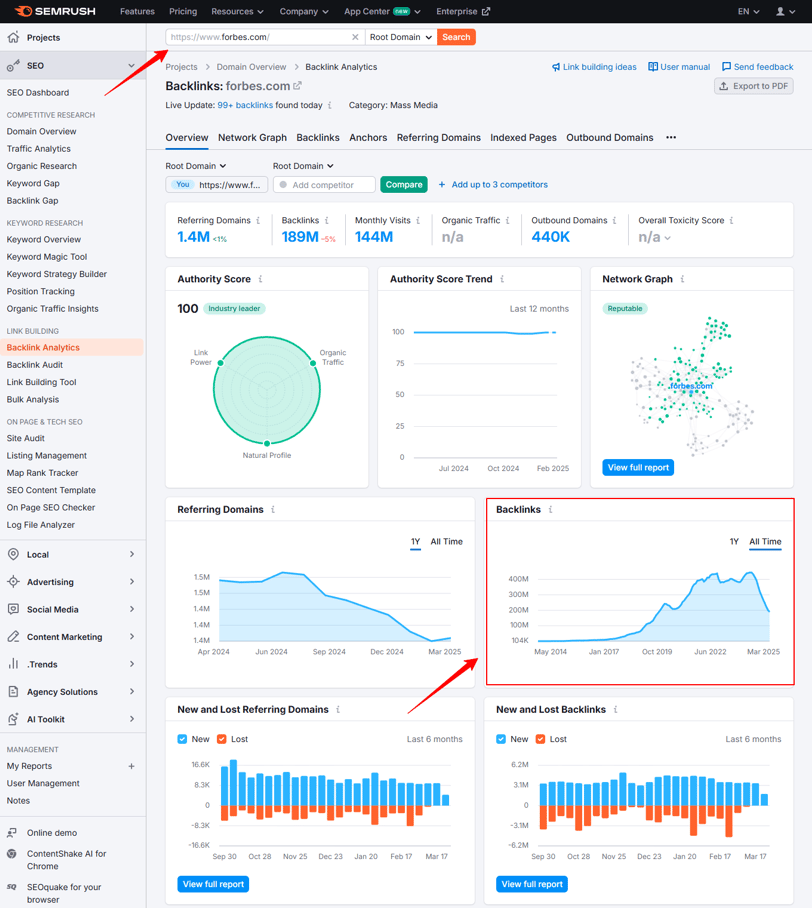This screenshot has width=812, height=908.
Task: Click the Semrush logo
Action: [x=55, y=11]
